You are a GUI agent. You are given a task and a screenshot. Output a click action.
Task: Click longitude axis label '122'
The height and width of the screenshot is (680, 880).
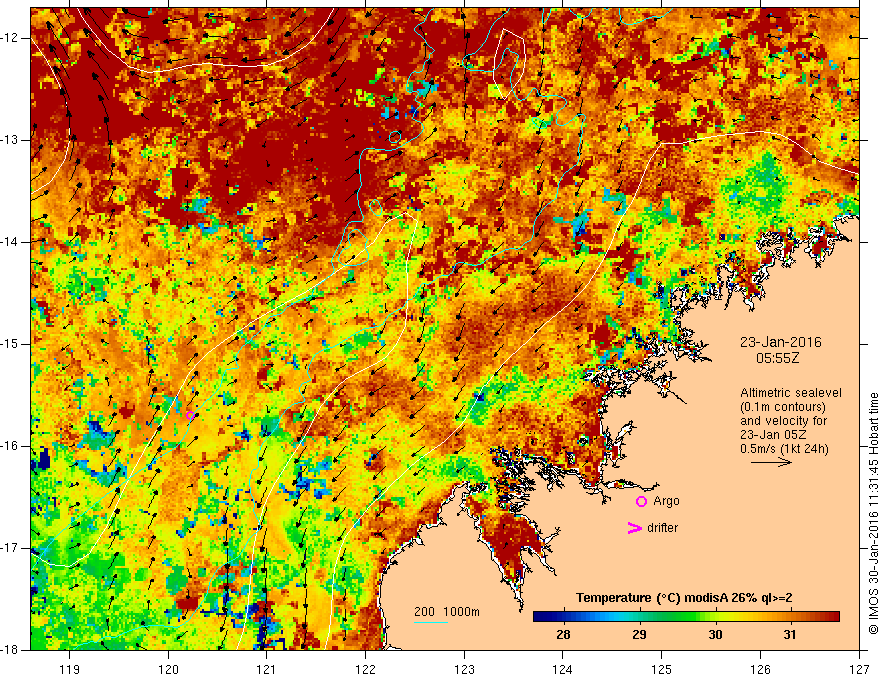[x=365, y=669]
